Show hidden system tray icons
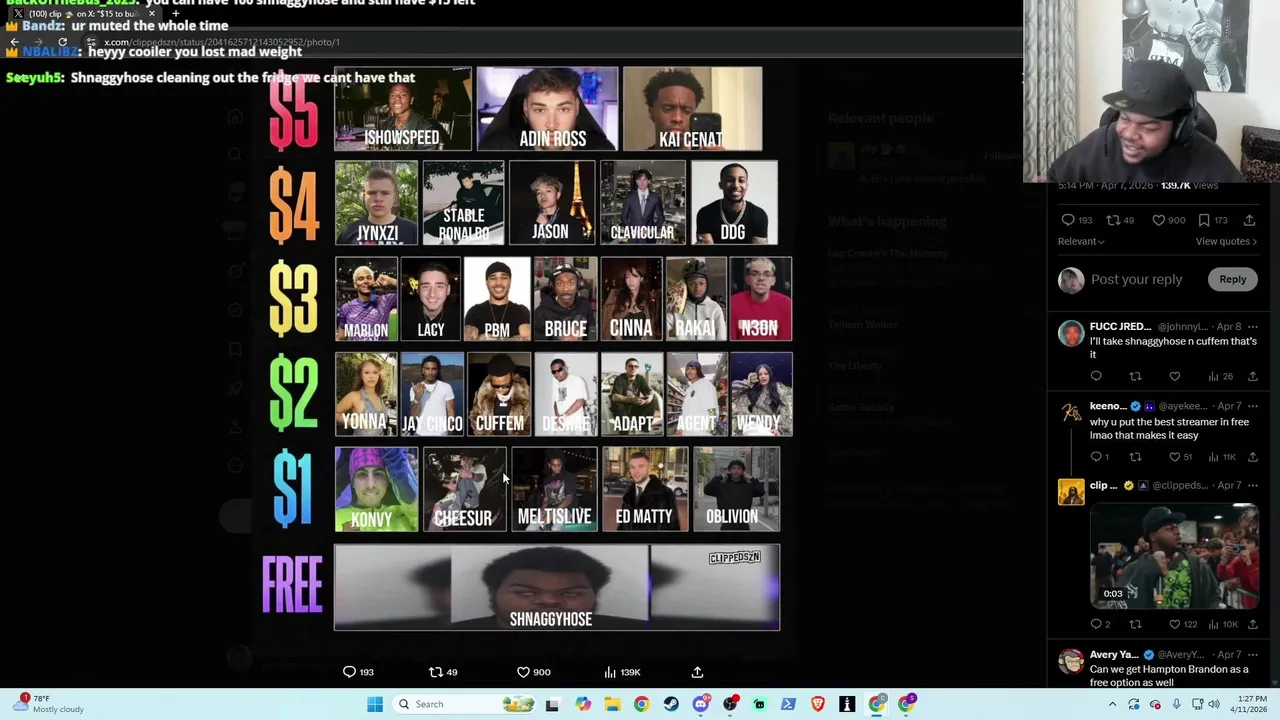 click(1112, 704)
